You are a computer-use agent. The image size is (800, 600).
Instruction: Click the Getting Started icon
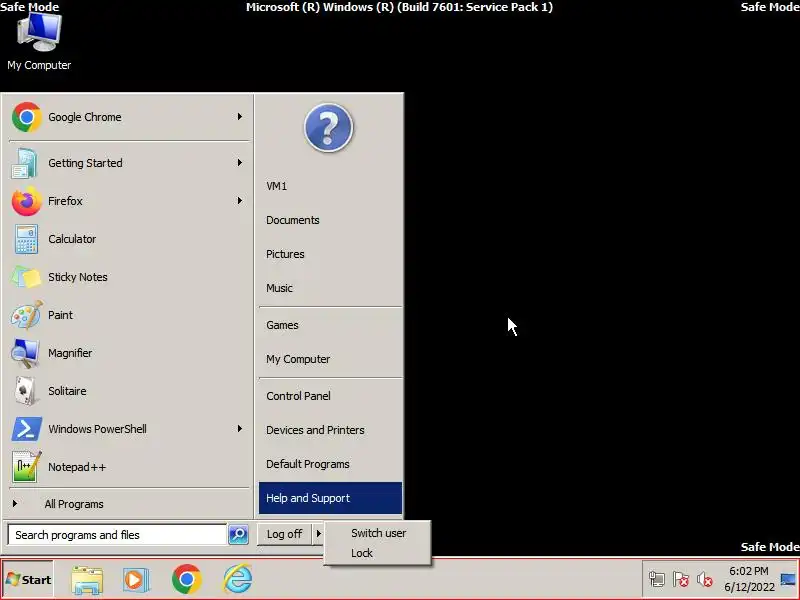click(24, 163)
